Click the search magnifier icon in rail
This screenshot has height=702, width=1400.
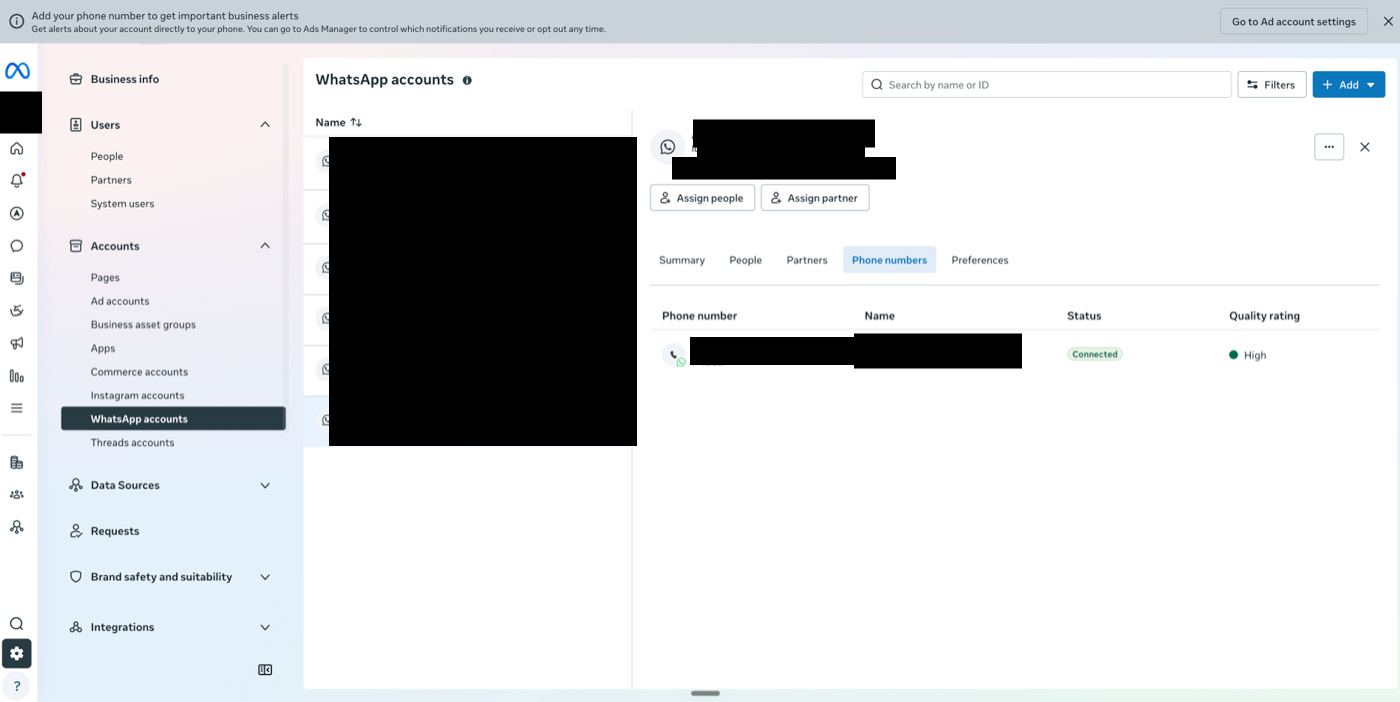pyautogui.click(x=16, y=624)
